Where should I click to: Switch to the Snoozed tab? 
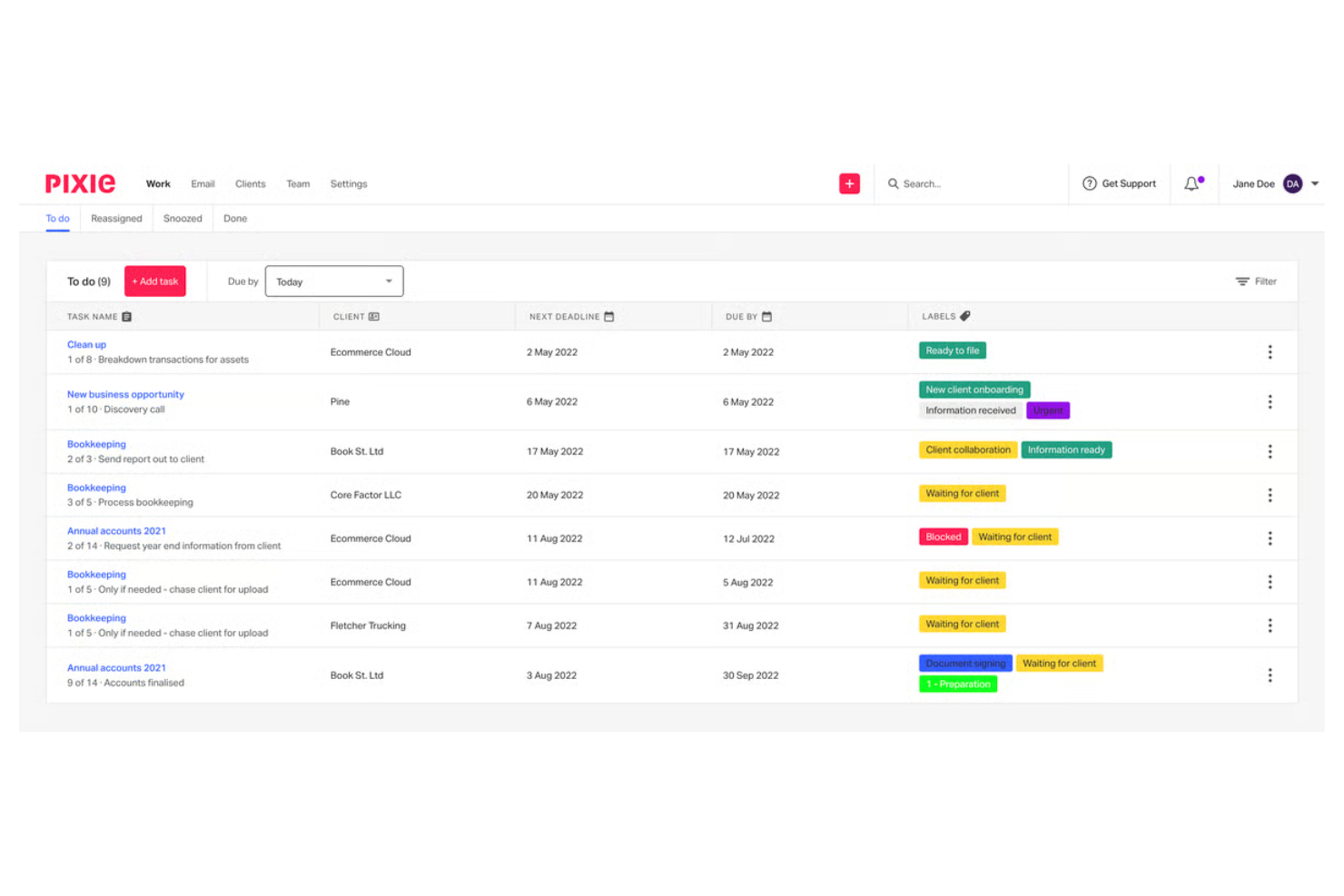tap(182, 218)
